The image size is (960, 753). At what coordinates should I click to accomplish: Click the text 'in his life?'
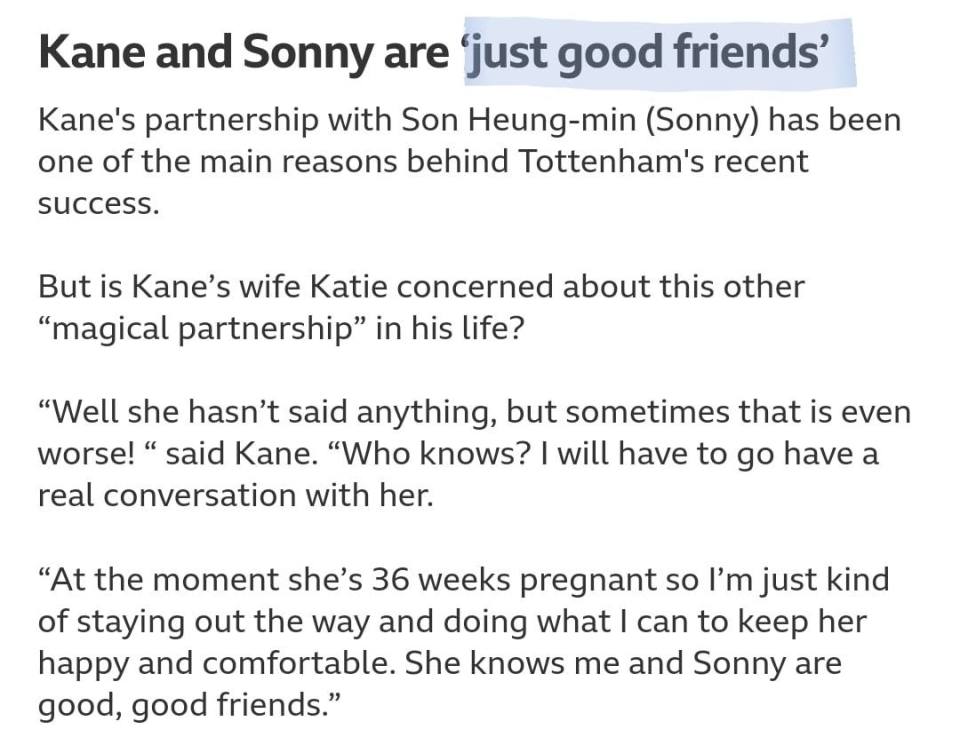pos(451,328)
